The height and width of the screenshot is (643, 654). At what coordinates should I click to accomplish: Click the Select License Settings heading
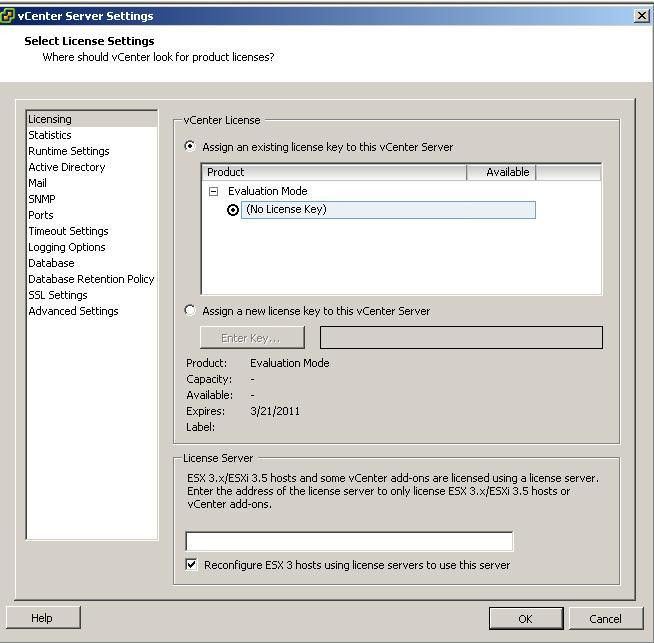click(x=89, y=41)
